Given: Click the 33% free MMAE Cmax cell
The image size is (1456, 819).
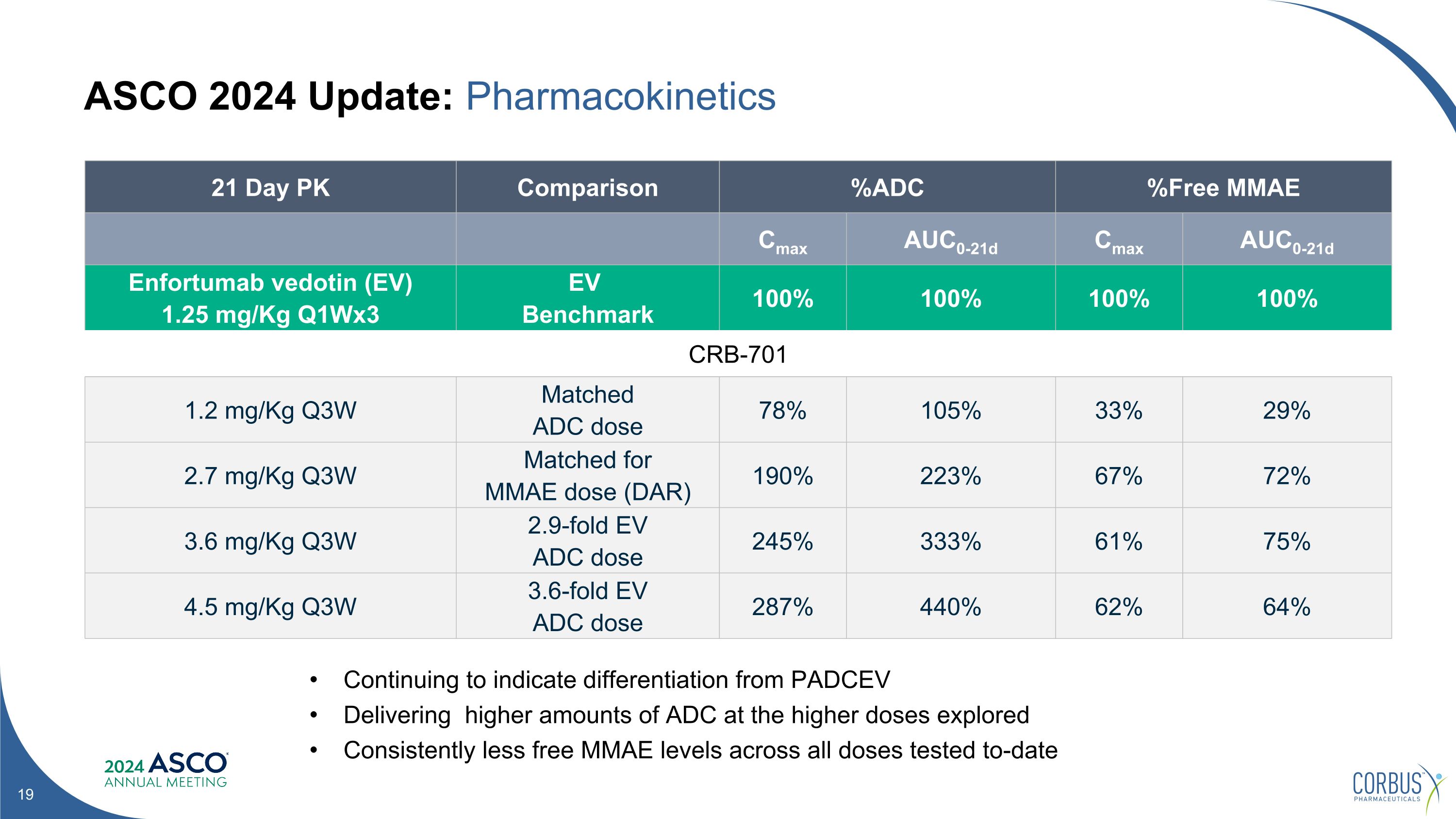Looking at the screenshot, I should pos(1119,410).
